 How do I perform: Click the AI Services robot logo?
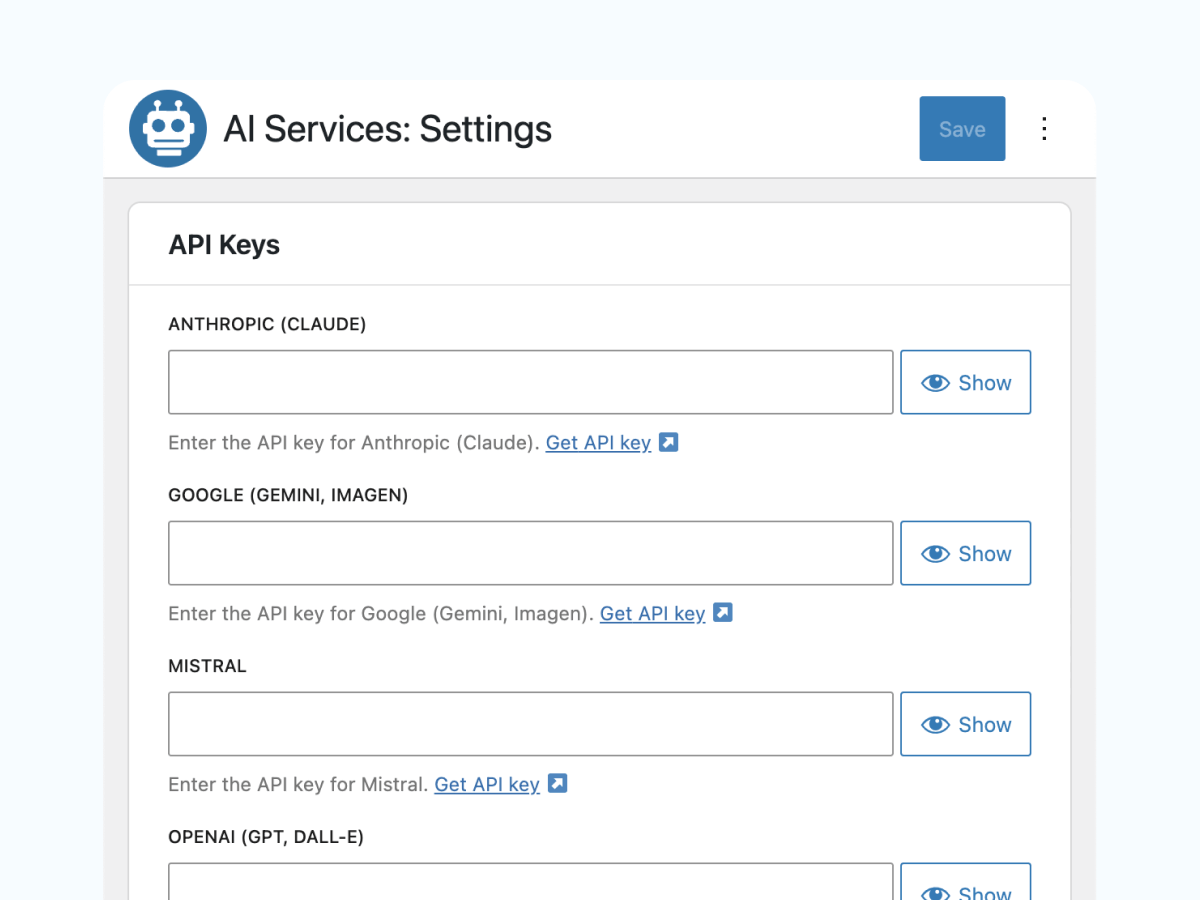click(168, 129)
